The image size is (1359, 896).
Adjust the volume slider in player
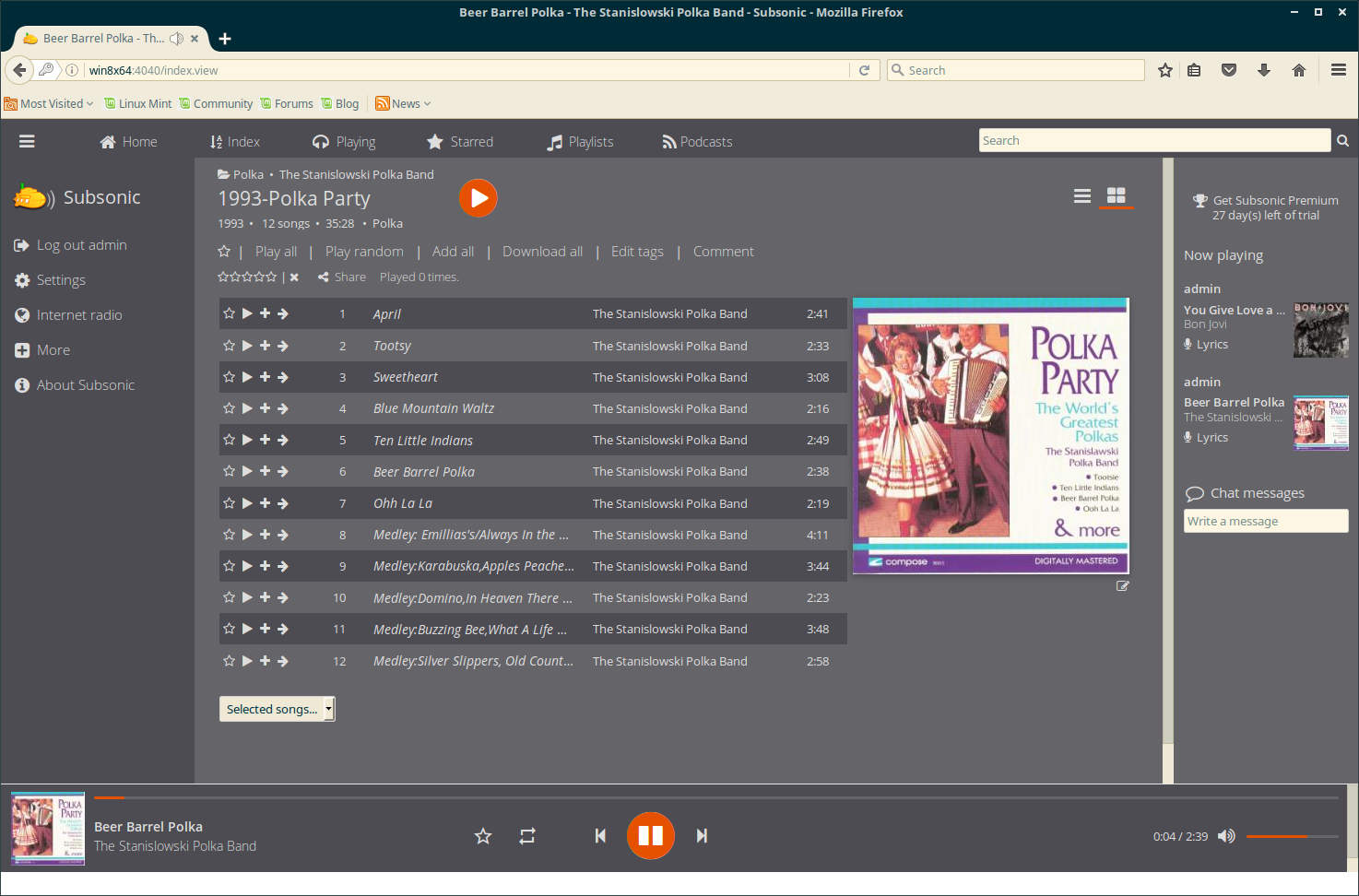coord(1291,836)
